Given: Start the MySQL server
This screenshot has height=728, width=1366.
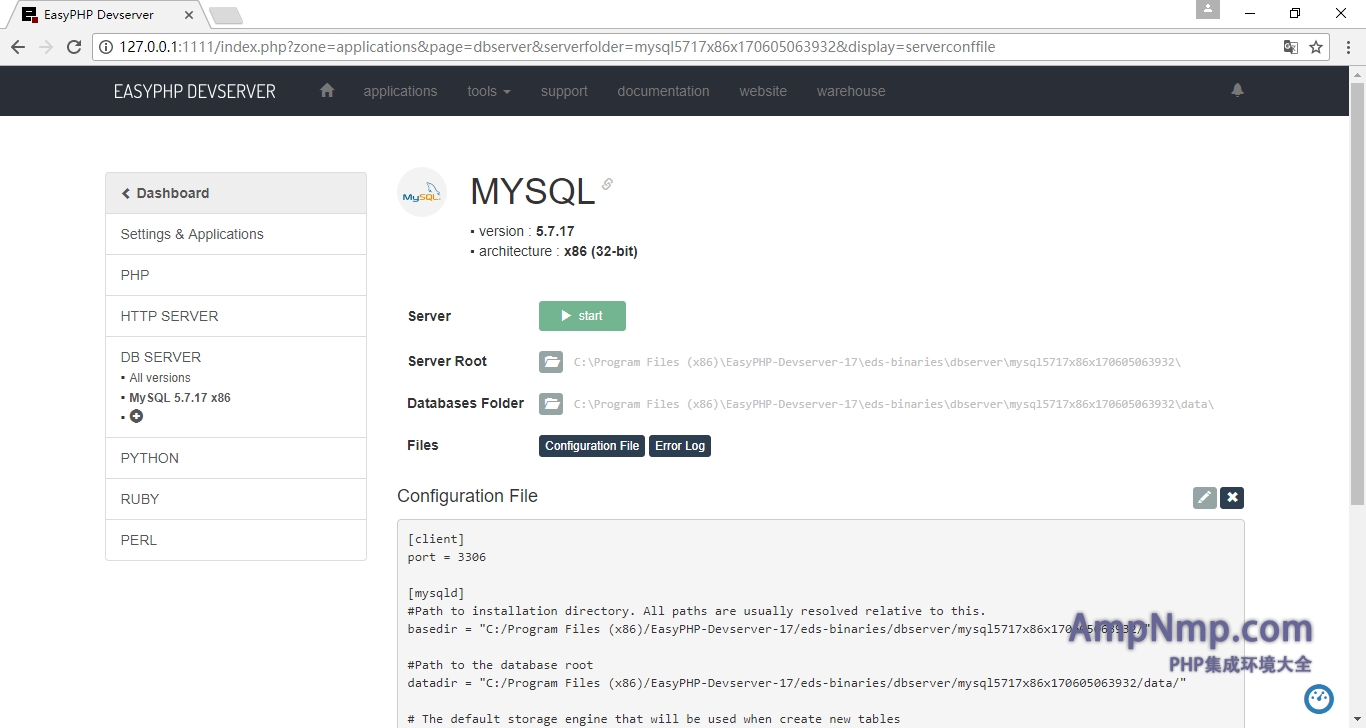Looking at the screenshot, I should pyautogui.click(x=582, y=316).
